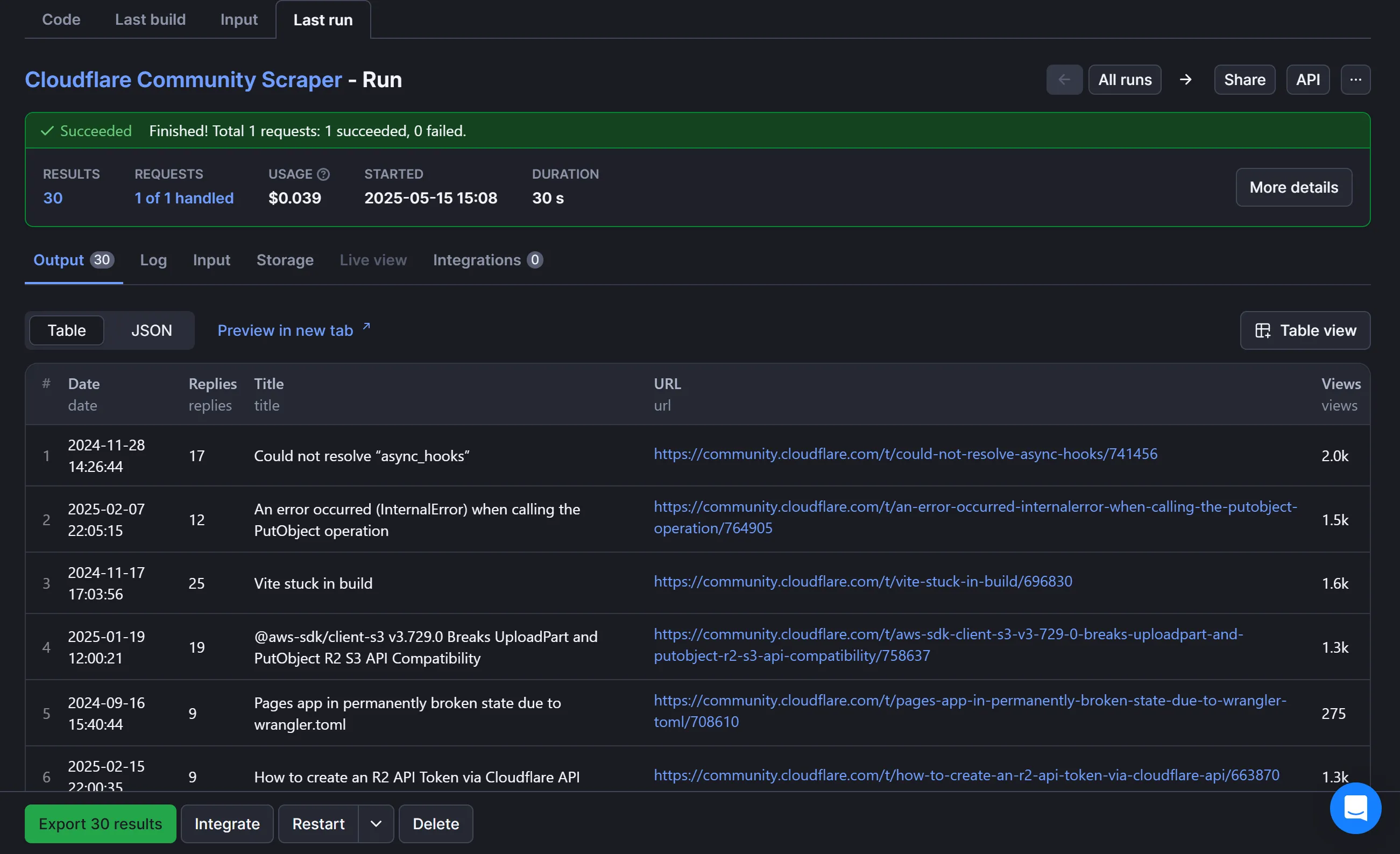Open the chat support bubble
1400x854 pixels.
tap(1355, 807)
